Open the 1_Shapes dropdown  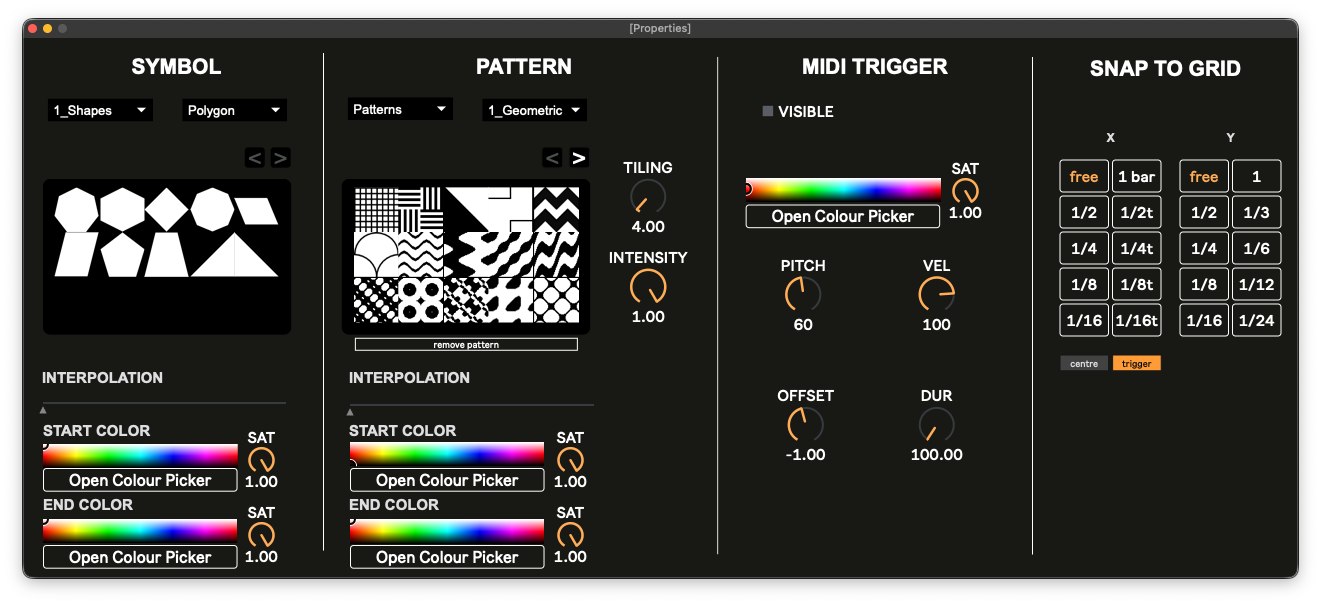pos(101,110)
